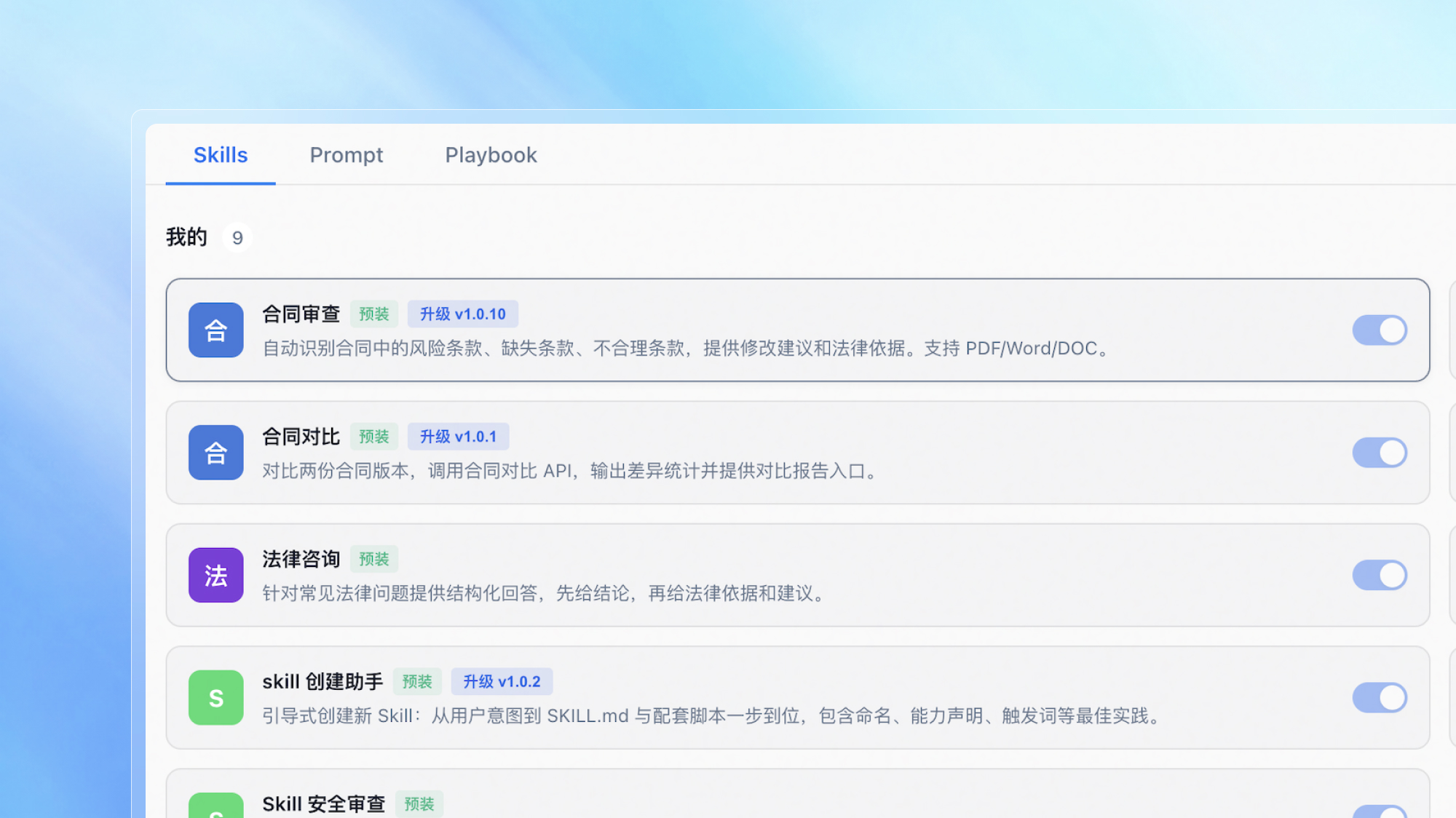
Task: Select the 合同审查 title
Action: (301, 314)
